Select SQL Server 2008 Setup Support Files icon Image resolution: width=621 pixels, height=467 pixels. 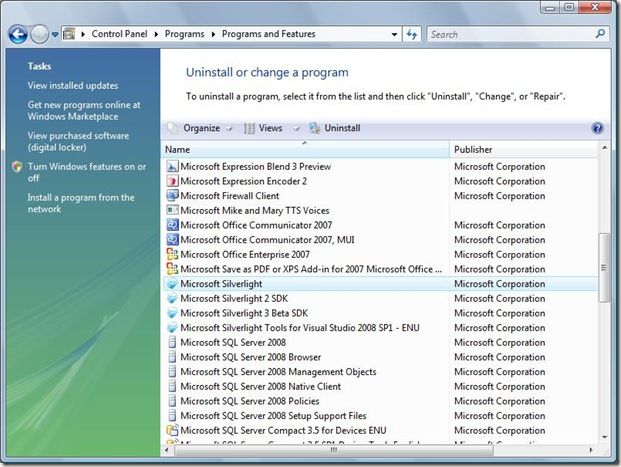coord(172,416)
